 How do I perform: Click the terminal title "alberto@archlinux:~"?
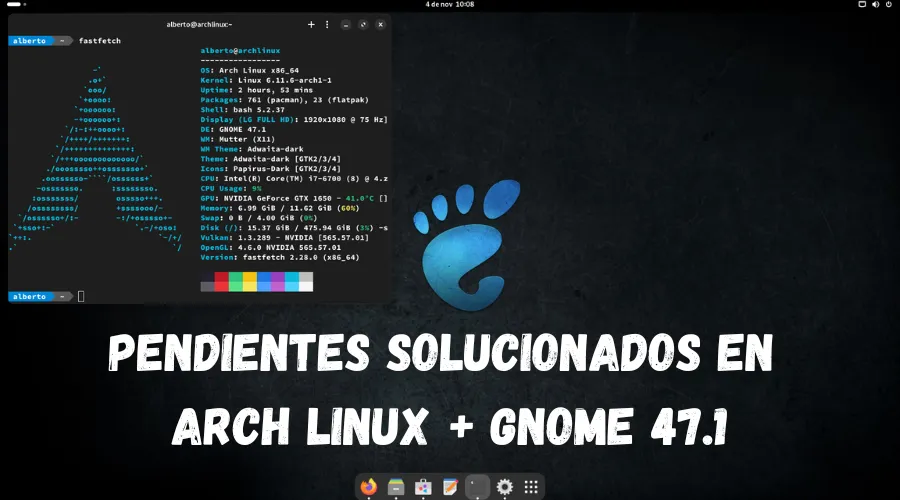coord(199,25)
